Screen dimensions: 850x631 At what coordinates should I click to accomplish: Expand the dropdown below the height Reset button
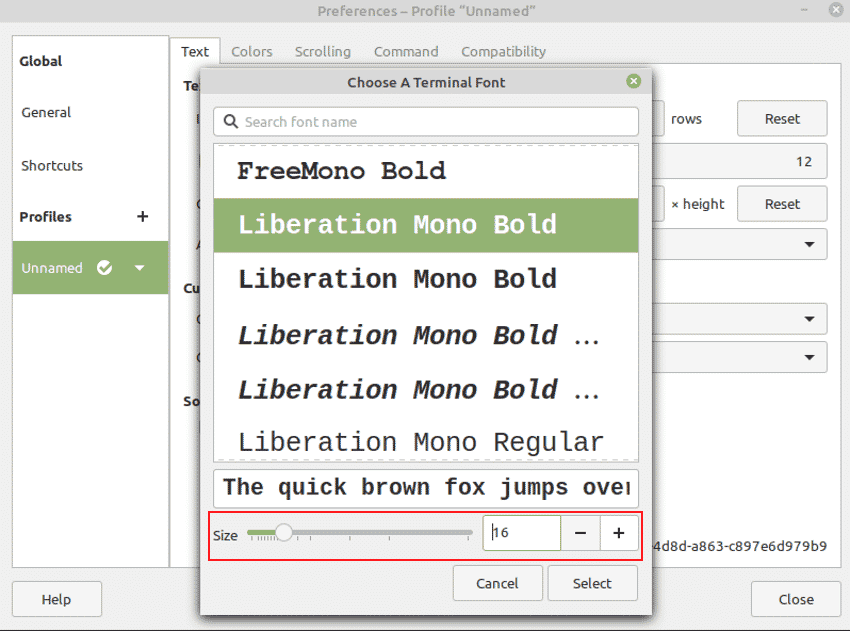coord(740,244)
